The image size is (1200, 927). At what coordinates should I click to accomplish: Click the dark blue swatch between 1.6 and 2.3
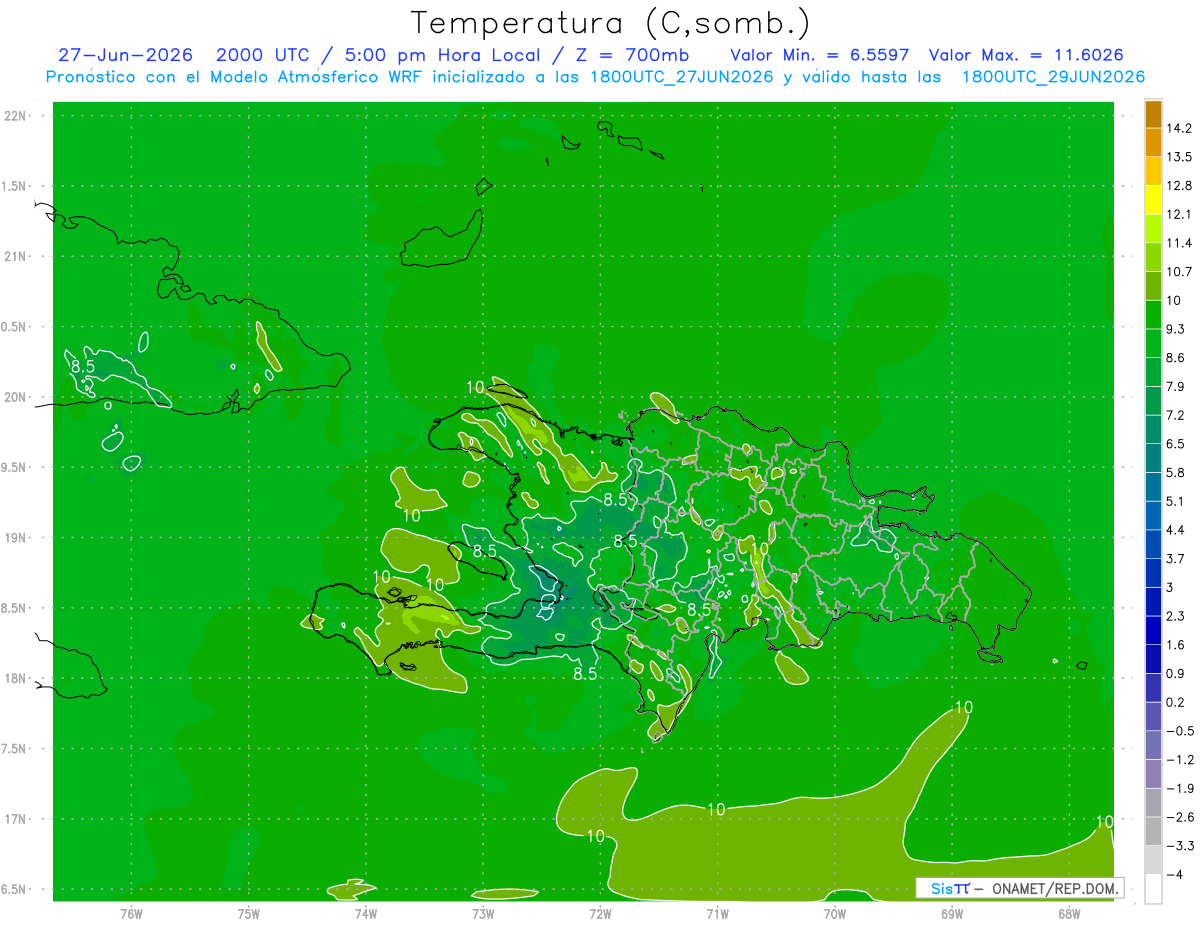[1153, 630]
